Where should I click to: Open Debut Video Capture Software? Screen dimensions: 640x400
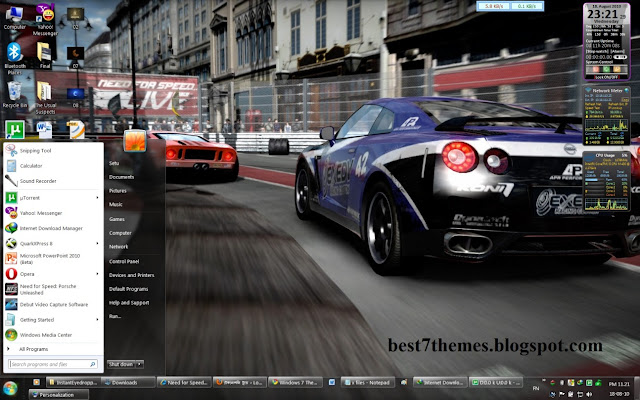[52, 304]
